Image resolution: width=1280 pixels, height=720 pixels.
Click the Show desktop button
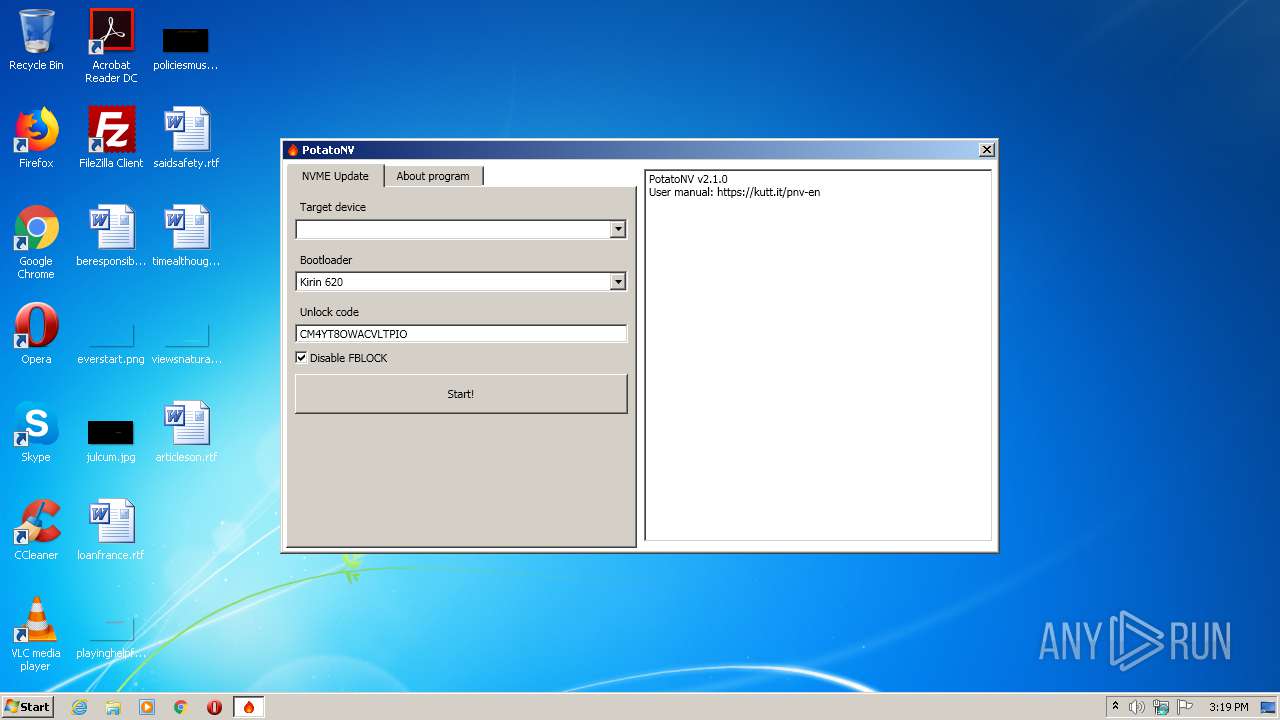1270,707
